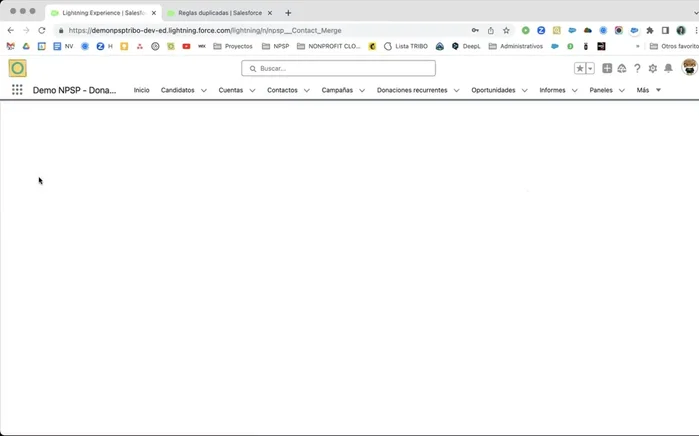Open the Wix bookmark icon
Image resolution: width=699 pixels, height=436 pixels.
[202, 46]
